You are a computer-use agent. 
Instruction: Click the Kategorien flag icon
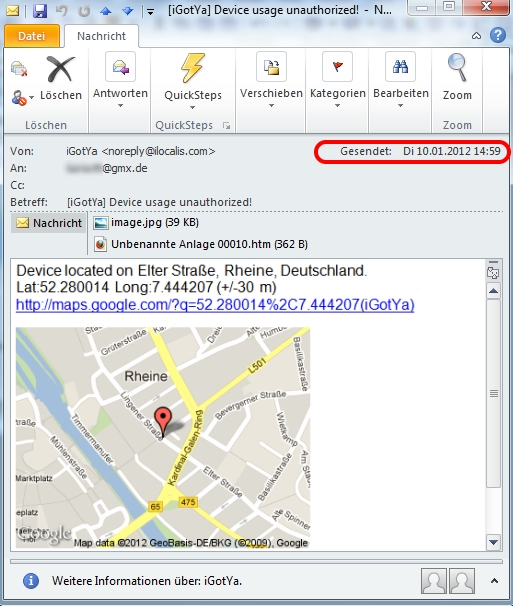pyautogui.click(x=337, y=66)
